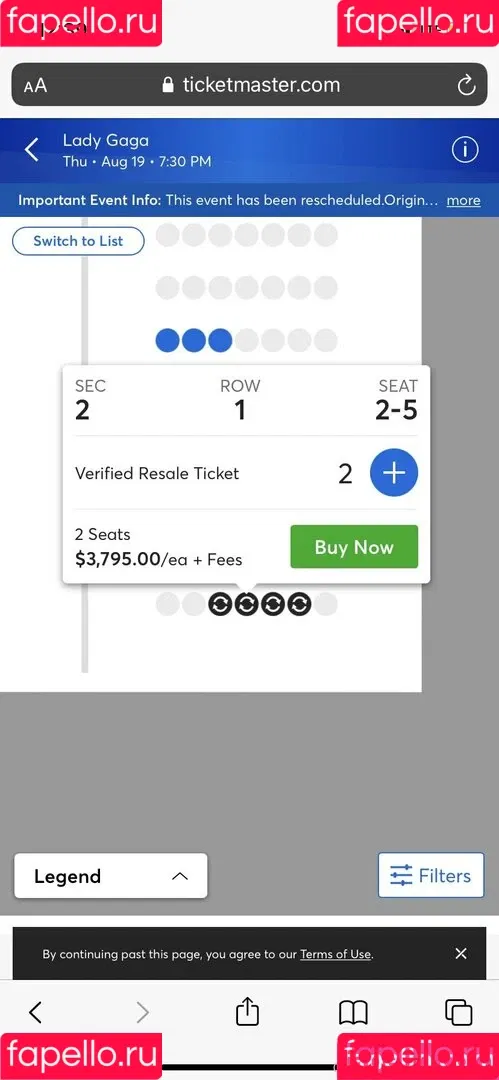Select the first blue available seat
The image size is (499, 1080).
pyautogui.click(x=167, y=340)
